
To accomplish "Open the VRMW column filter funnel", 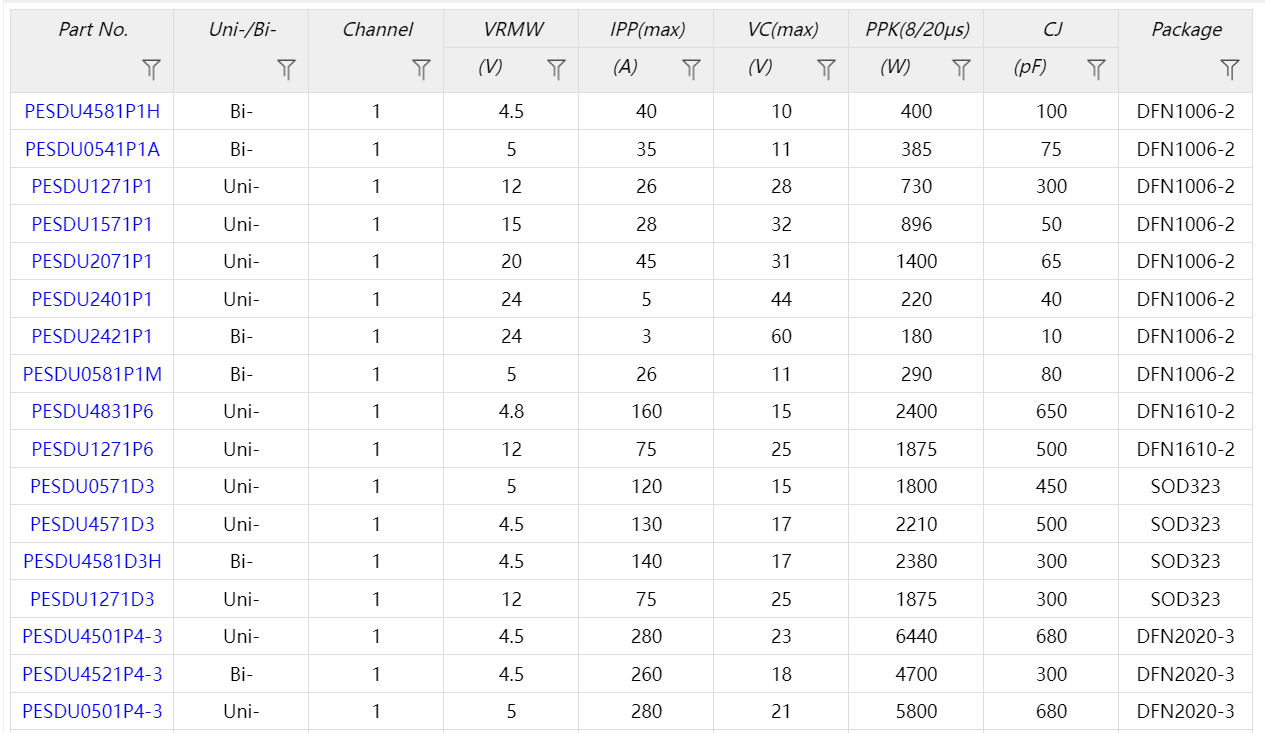I will click(556, 69).
